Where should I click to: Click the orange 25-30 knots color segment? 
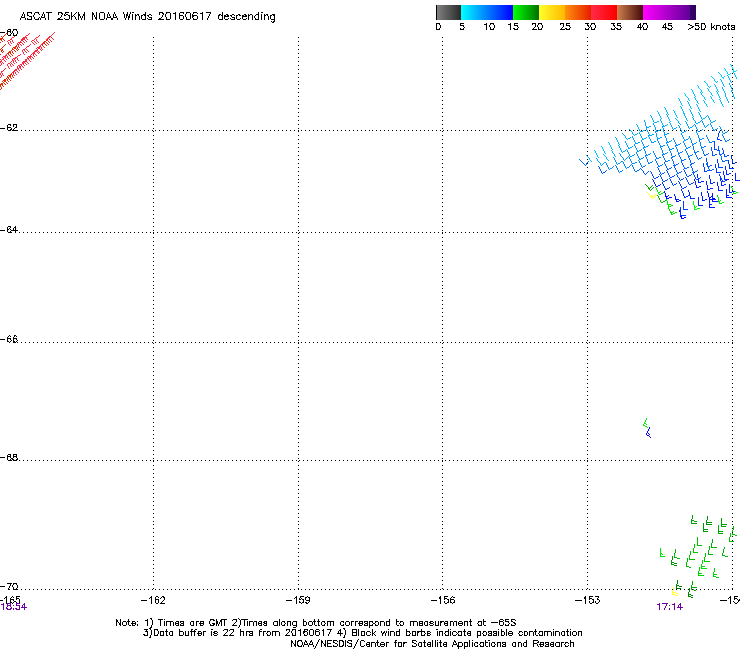click(578, 12)
